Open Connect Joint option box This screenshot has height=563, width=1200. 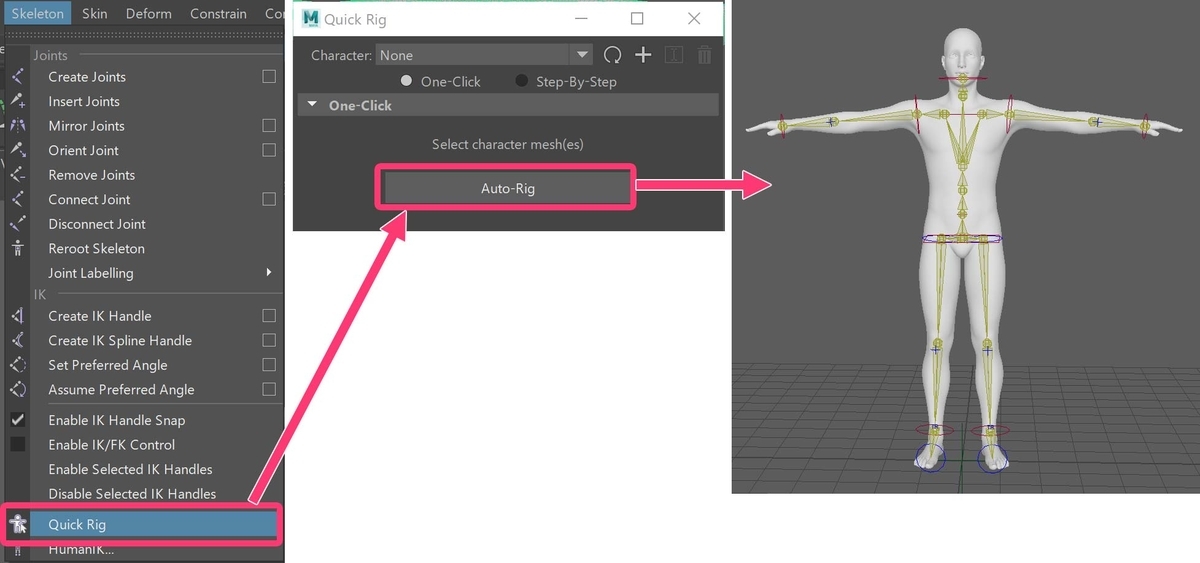click(269, 199)
